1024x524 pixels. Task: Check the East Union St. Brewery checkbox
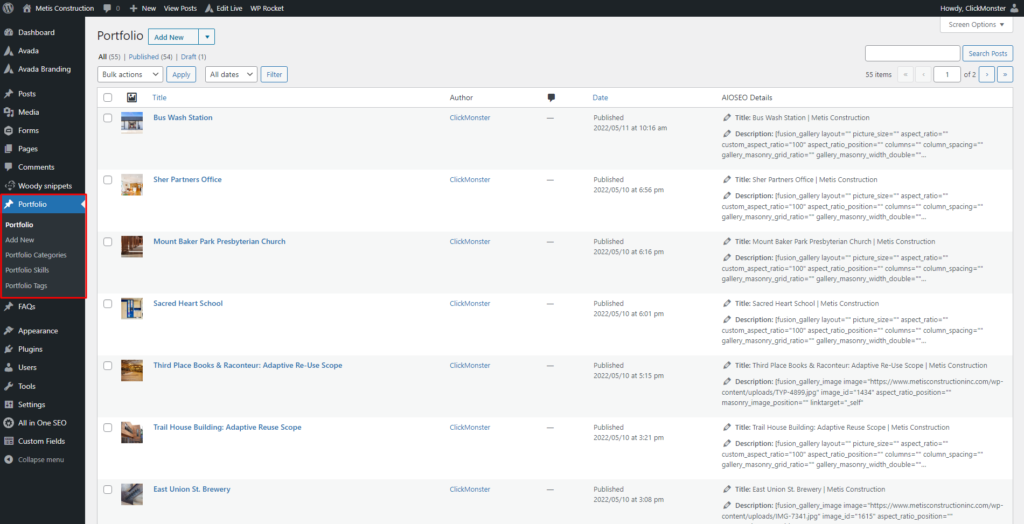pos(108,489)
